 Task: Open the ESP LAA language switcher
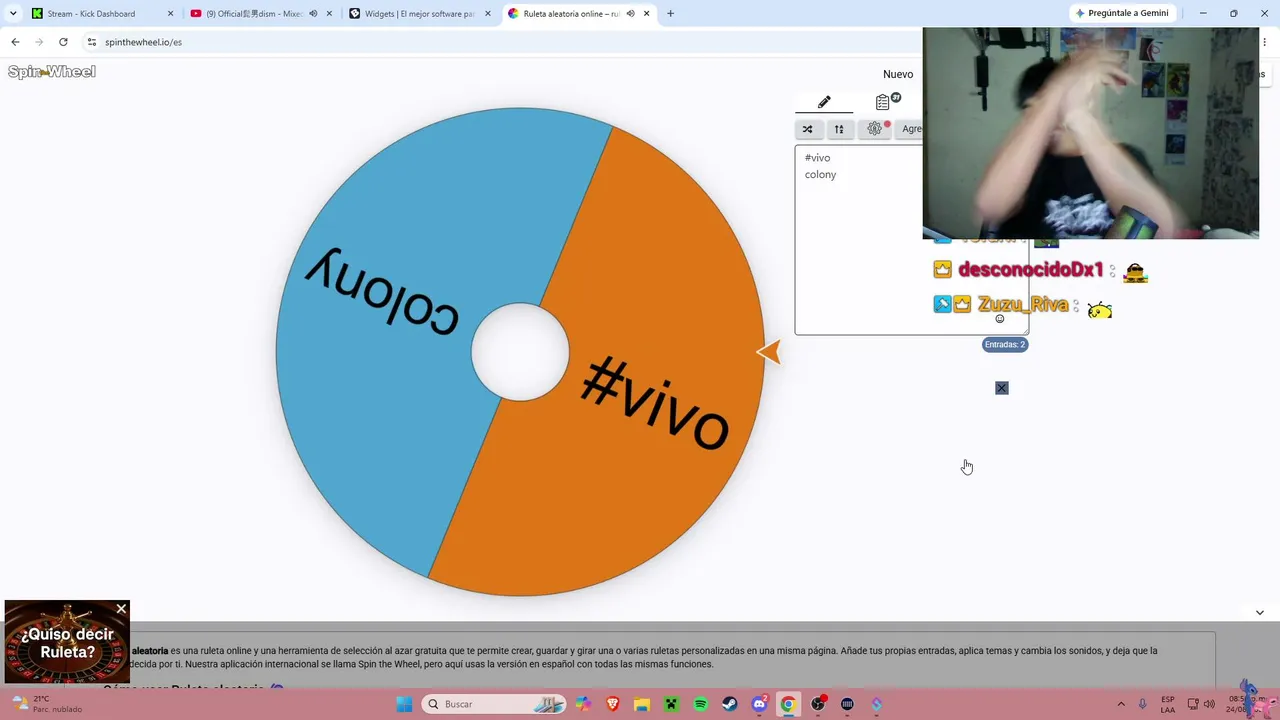(x=1168, y=704)
